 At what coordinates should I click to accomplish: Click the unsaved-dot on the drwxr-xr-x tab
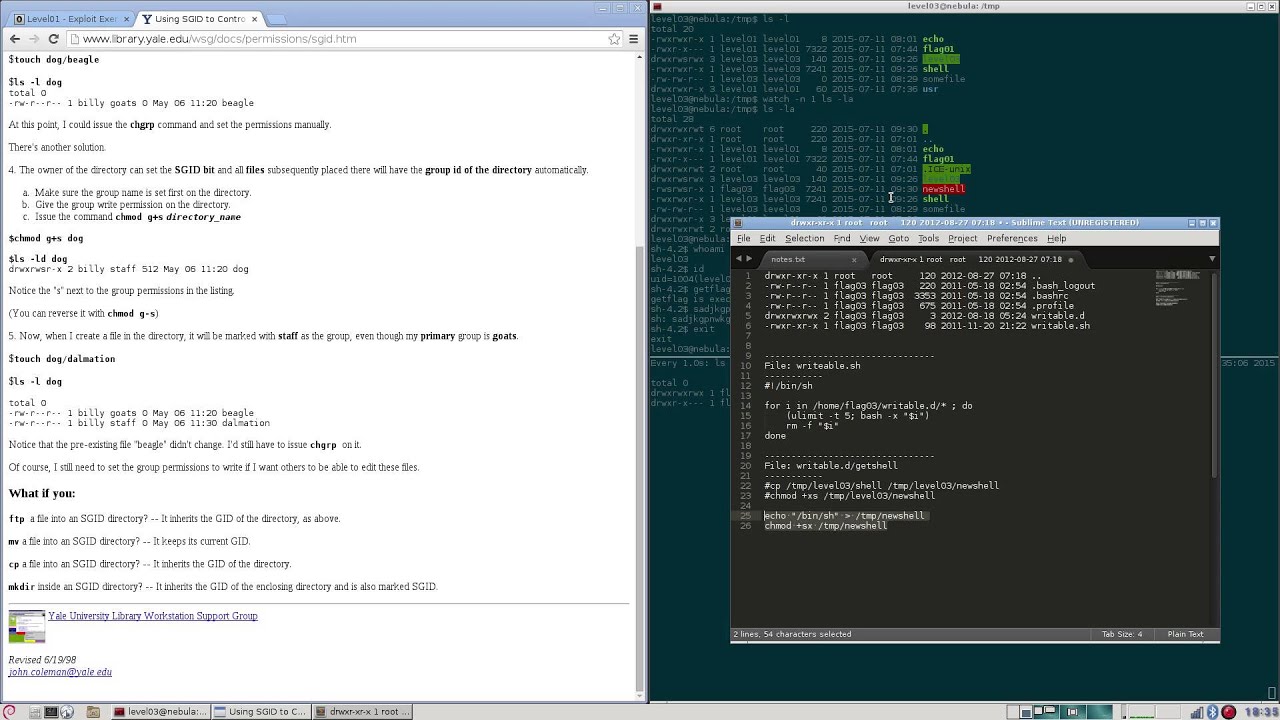click(x=1071, y=260)
